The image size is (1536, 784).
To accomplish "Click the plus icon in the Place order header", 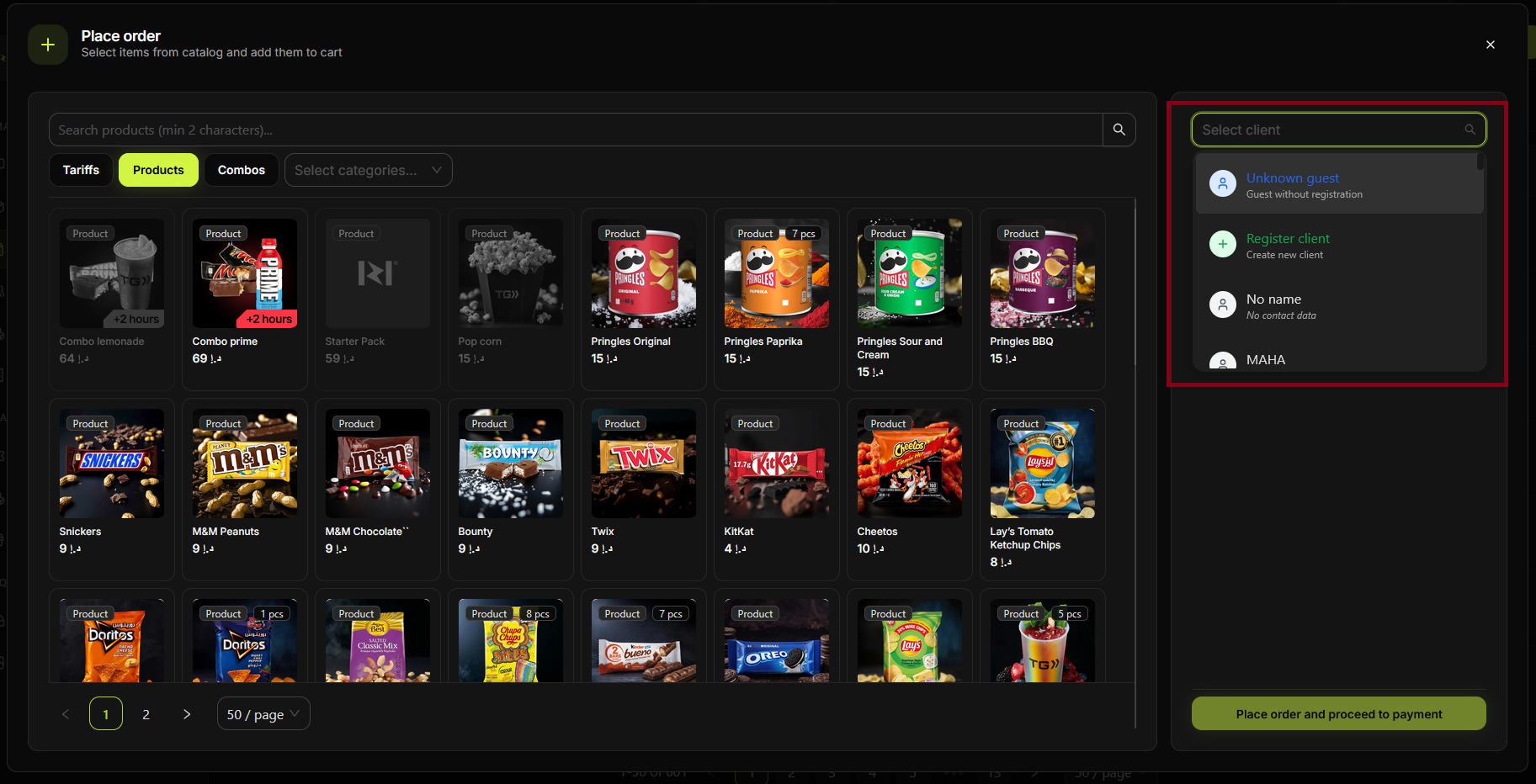I will (47, 44).
